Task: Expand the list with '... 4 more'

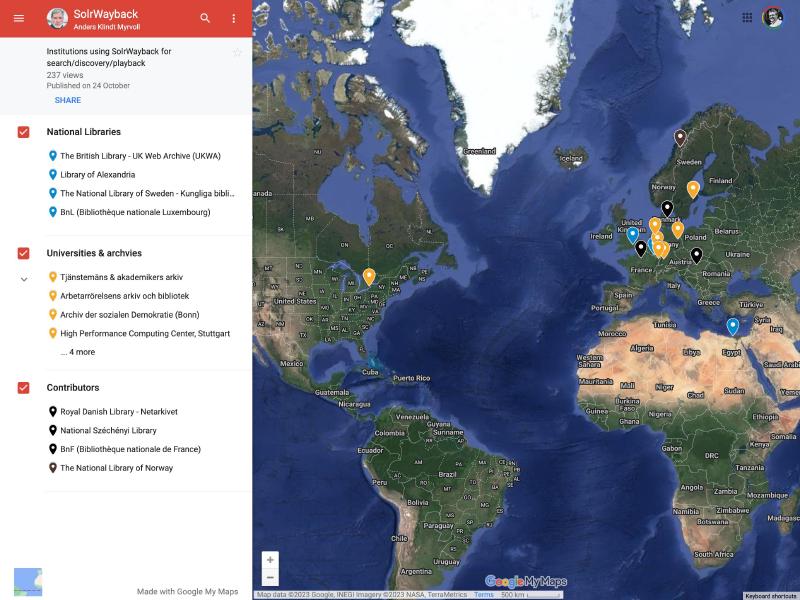Action: tap(78, 352)
